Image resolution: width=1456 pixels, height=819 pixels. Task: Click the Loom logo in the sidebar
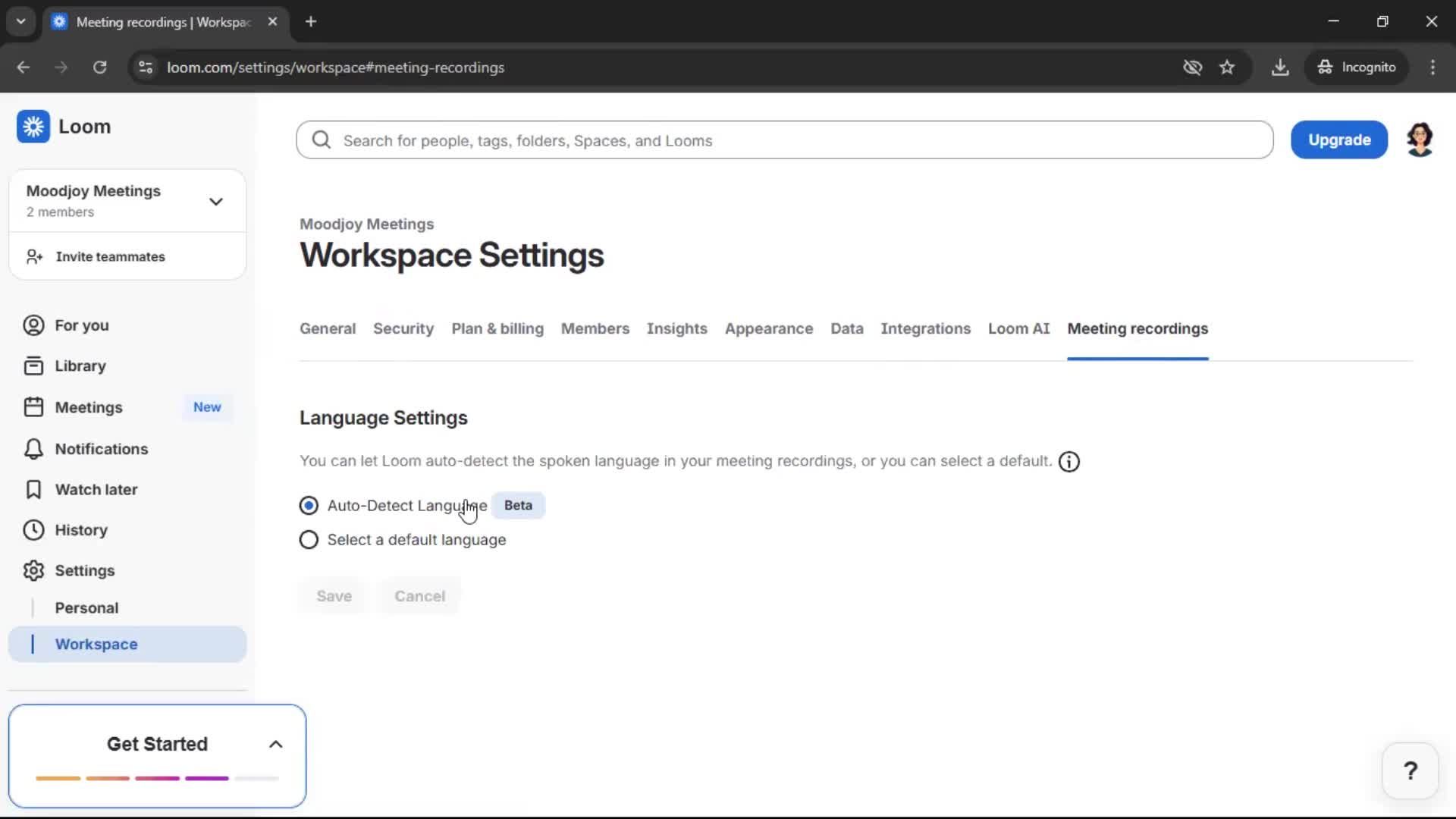tap(33, 126)
